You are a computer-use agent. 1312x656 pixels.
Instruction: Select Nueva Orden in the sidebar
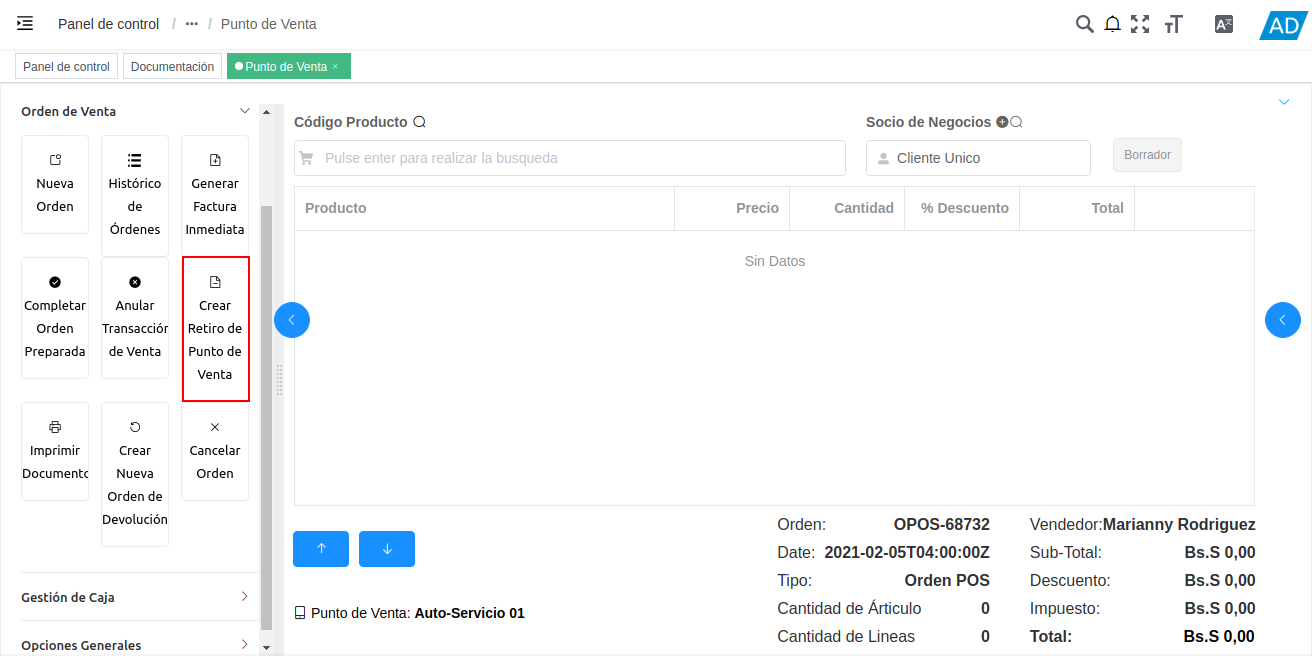tap(55, 186)
